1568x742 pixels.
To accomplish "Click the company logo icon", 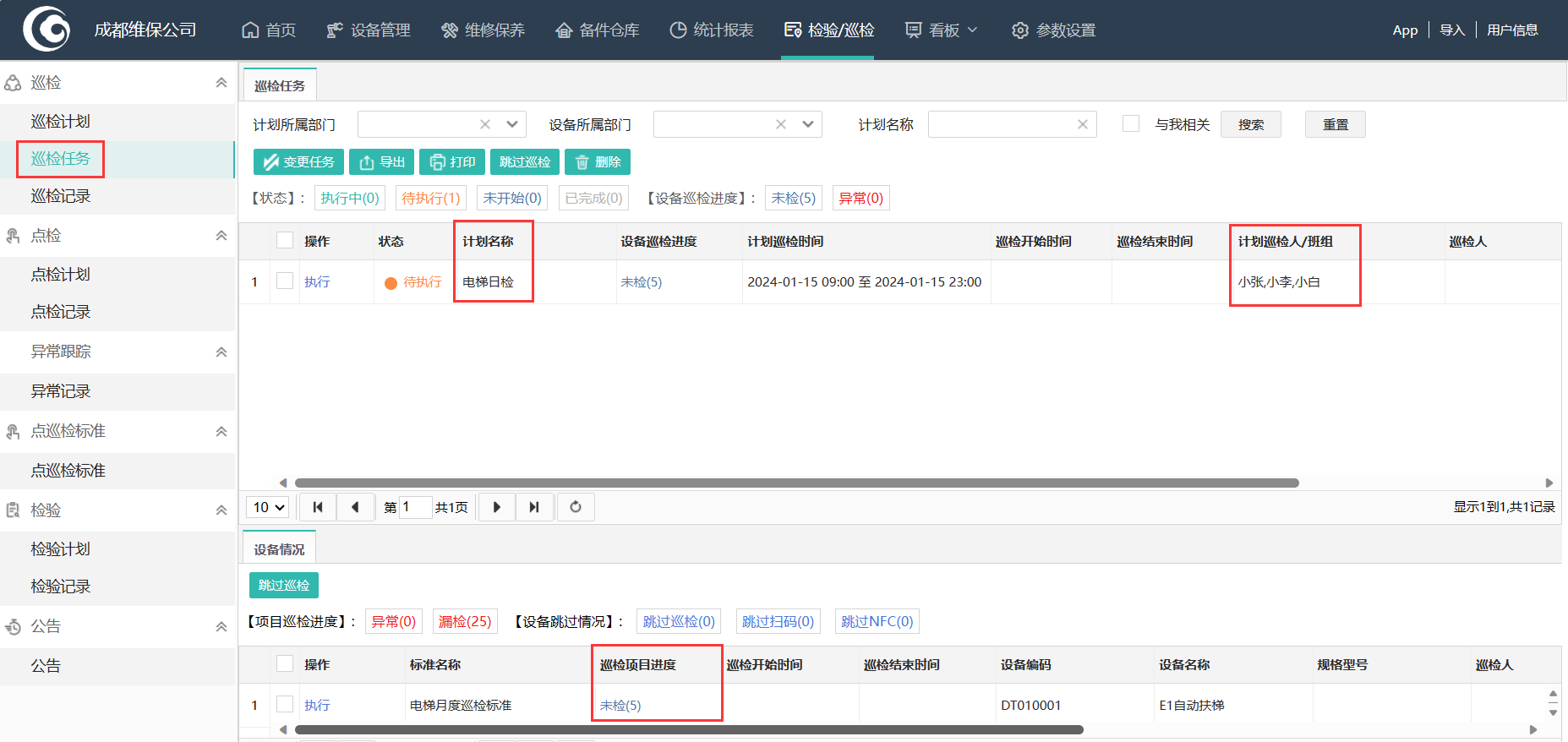I will pos(46,30).
